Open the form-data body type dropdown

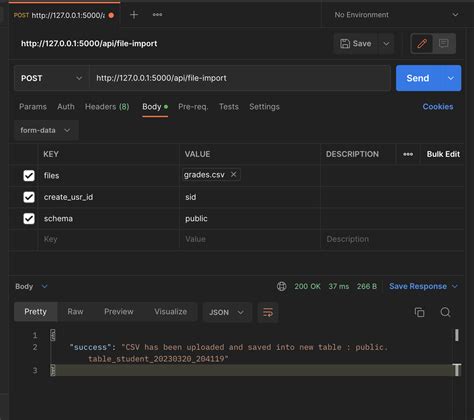46,130
